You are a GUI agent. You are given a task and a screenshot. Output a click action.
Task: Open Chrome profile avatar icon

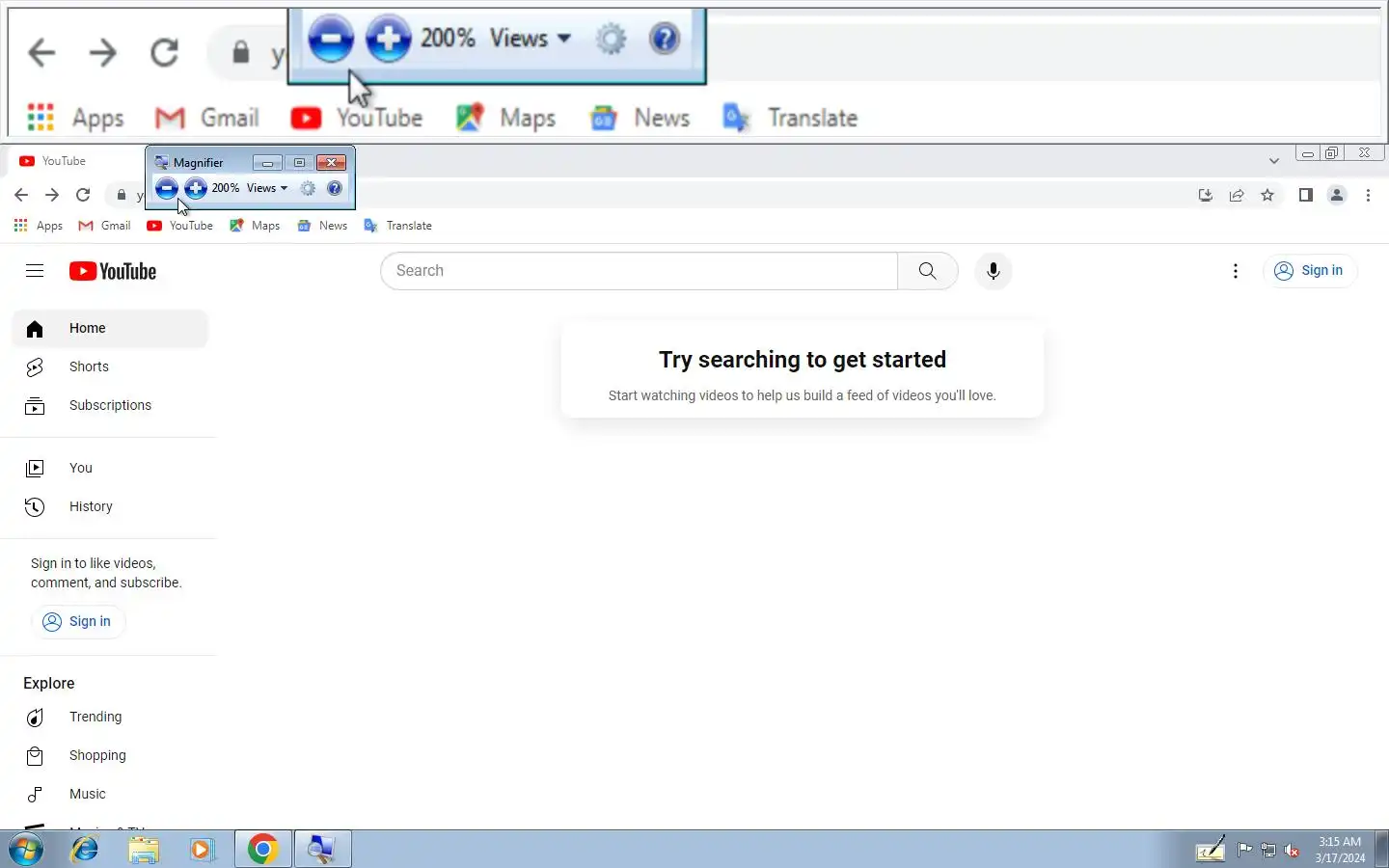coord(1337,195)
